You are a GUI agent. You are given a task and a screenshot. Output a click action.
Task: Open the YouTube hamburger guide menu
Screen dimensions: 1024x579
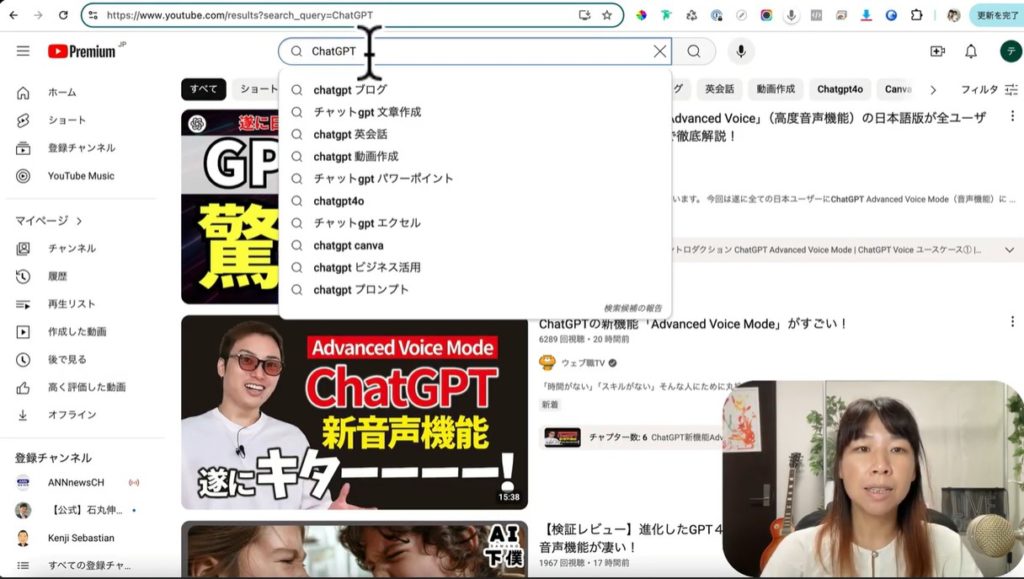pyautogui.click(x=23, y=51)
